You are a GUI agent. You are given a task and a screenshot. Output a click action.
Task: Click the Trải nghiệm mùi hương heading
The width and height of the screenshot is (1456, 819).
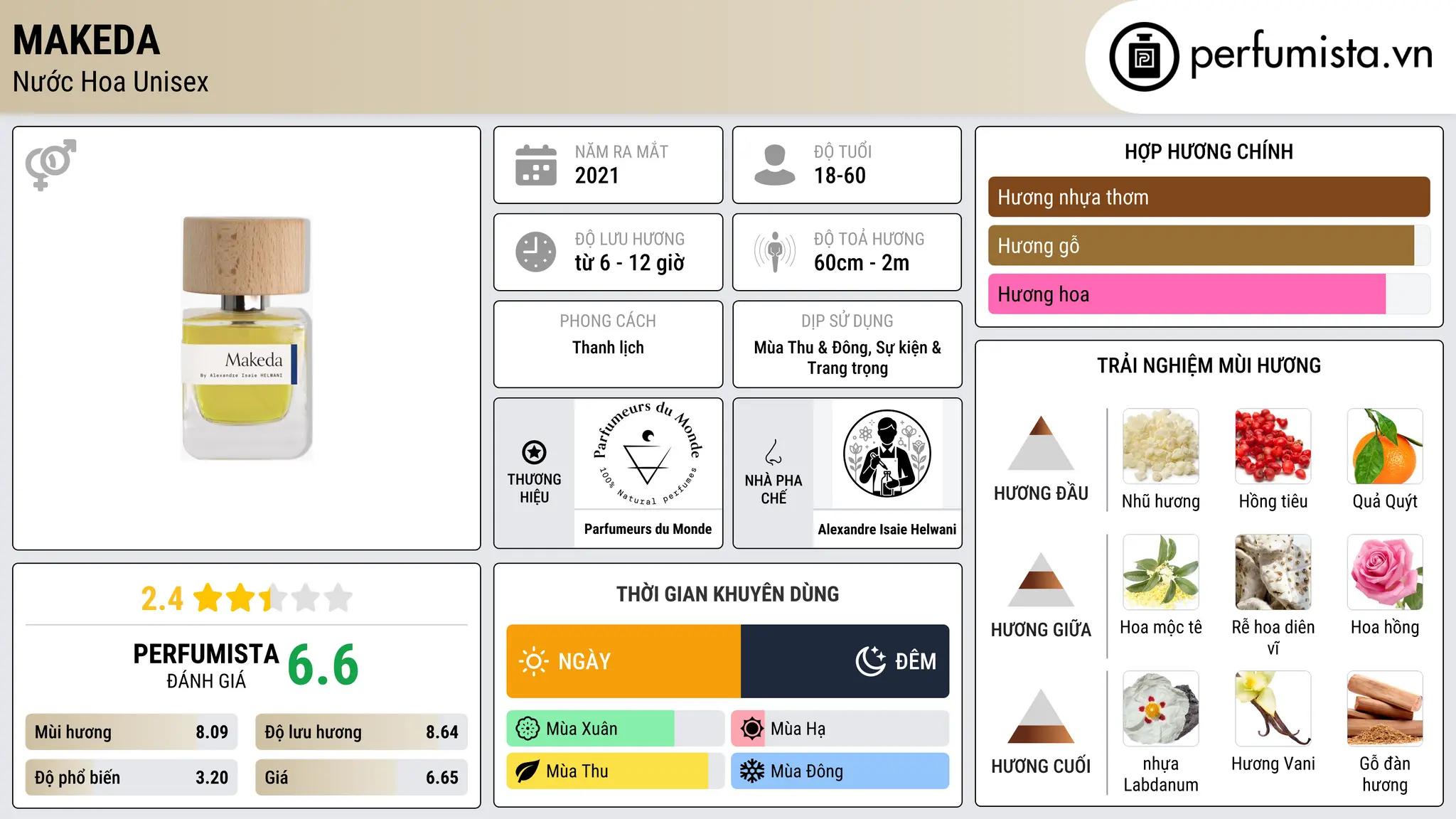1209,365
